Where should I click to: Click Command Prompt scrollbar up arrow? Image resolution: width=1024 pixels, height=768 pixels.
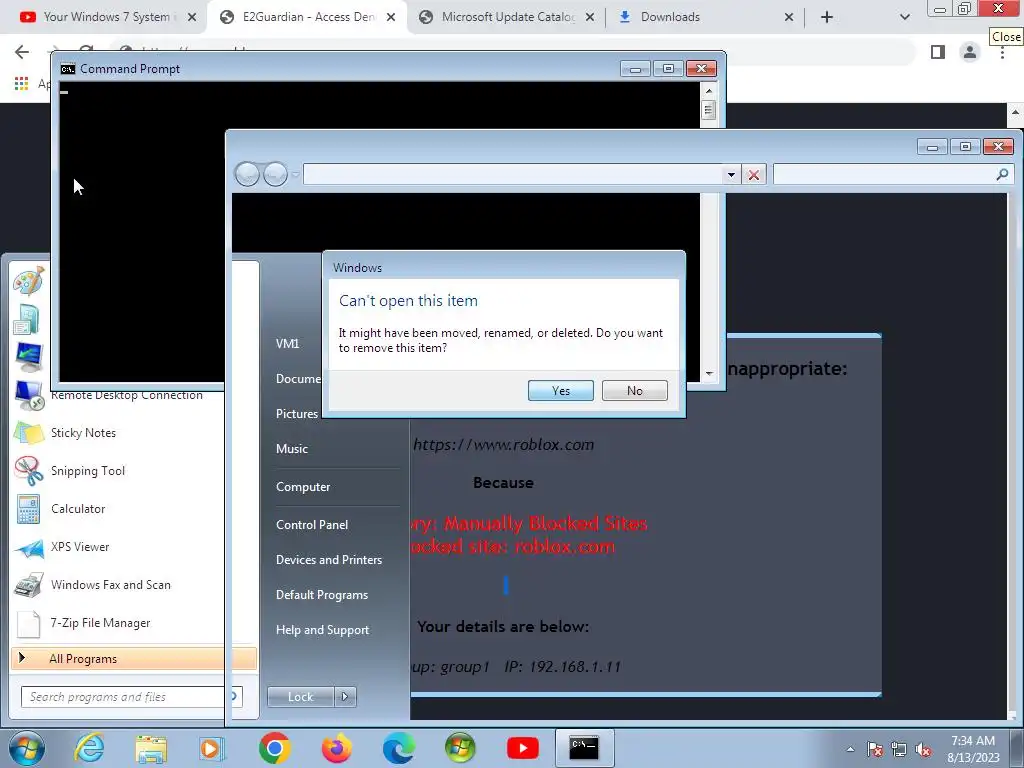(709, 90)
